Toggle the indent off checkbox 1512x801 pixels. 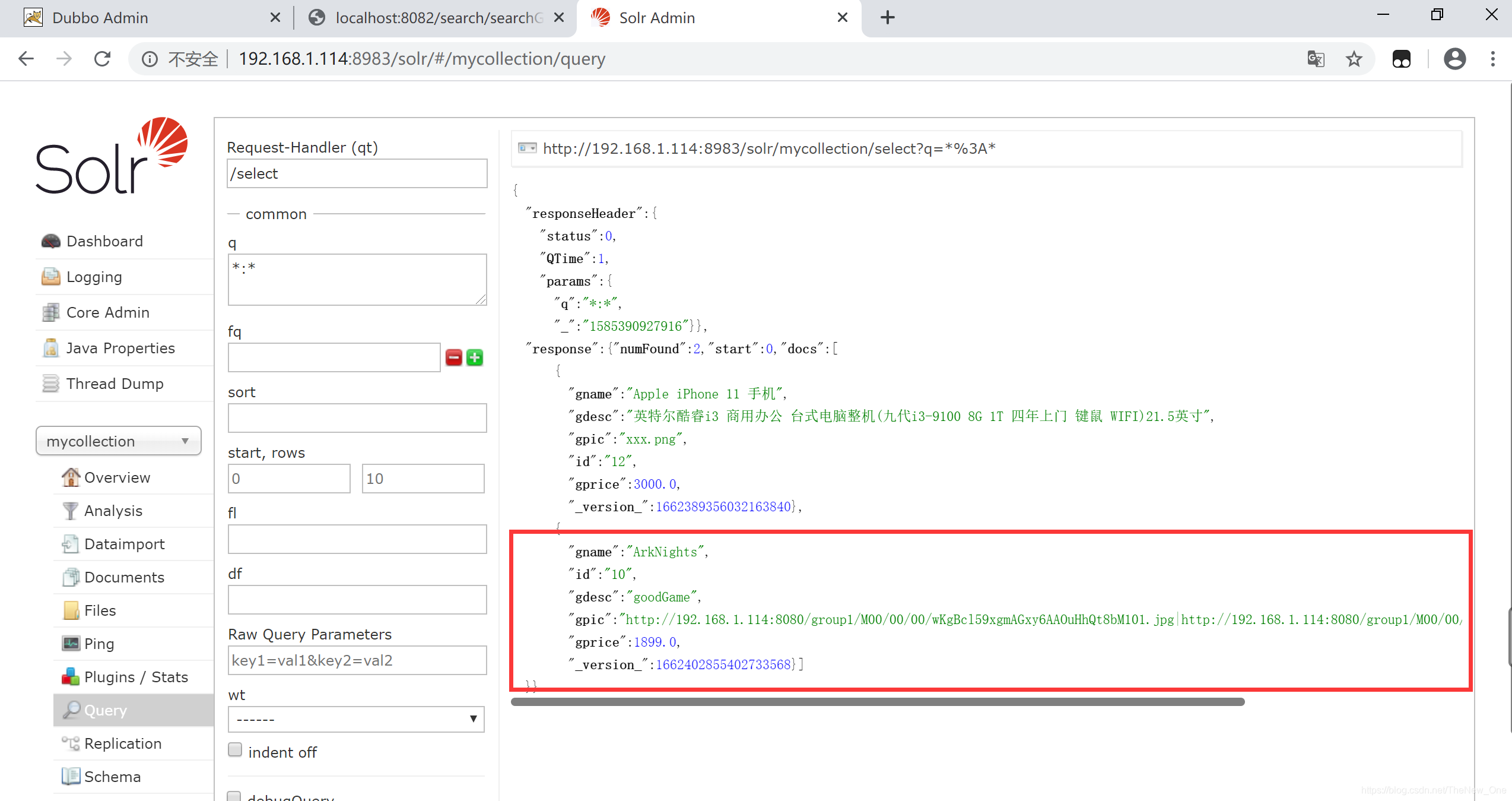[234, 751]
